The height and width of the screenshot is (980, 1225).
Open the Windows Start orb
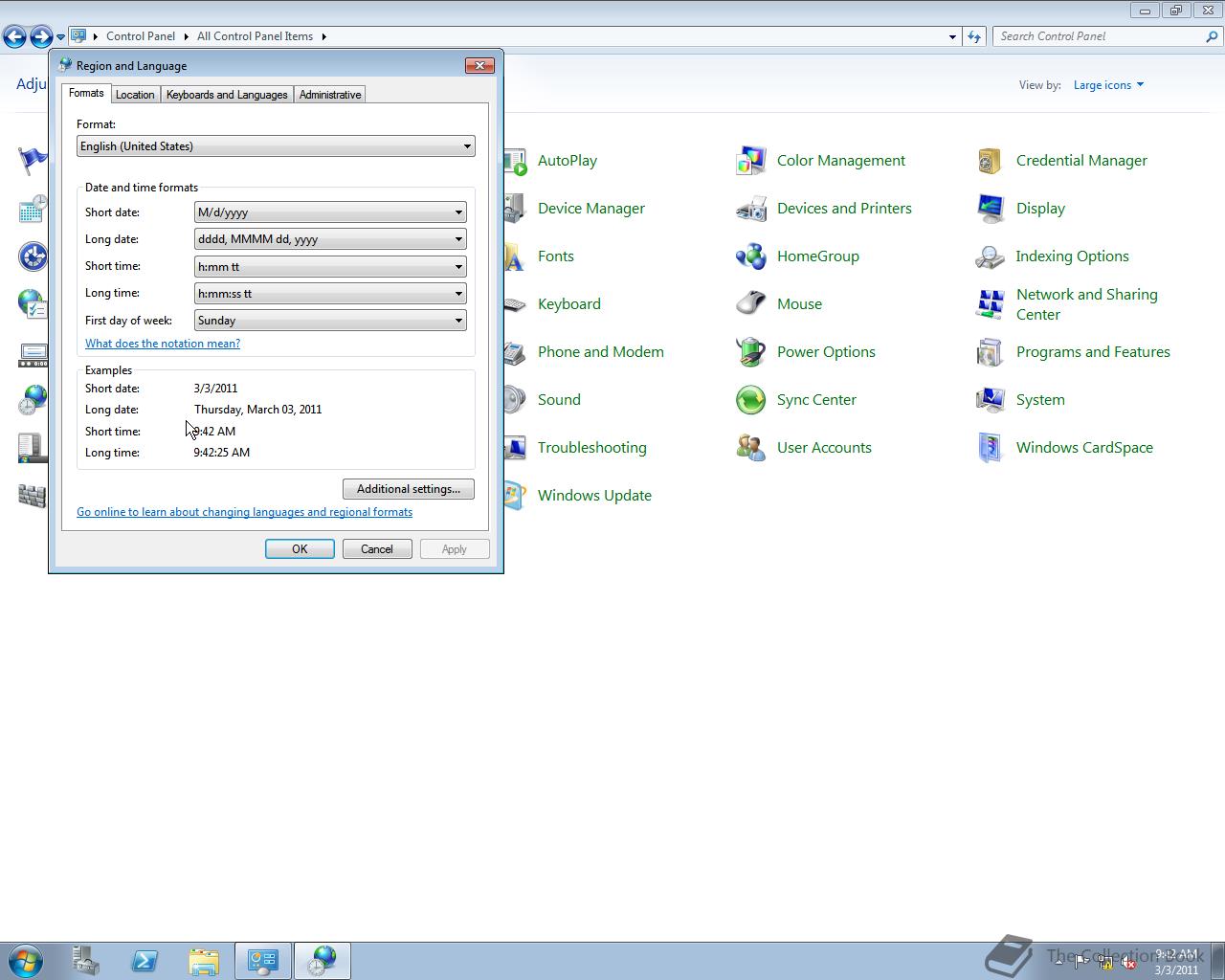(x=26, y=961)
